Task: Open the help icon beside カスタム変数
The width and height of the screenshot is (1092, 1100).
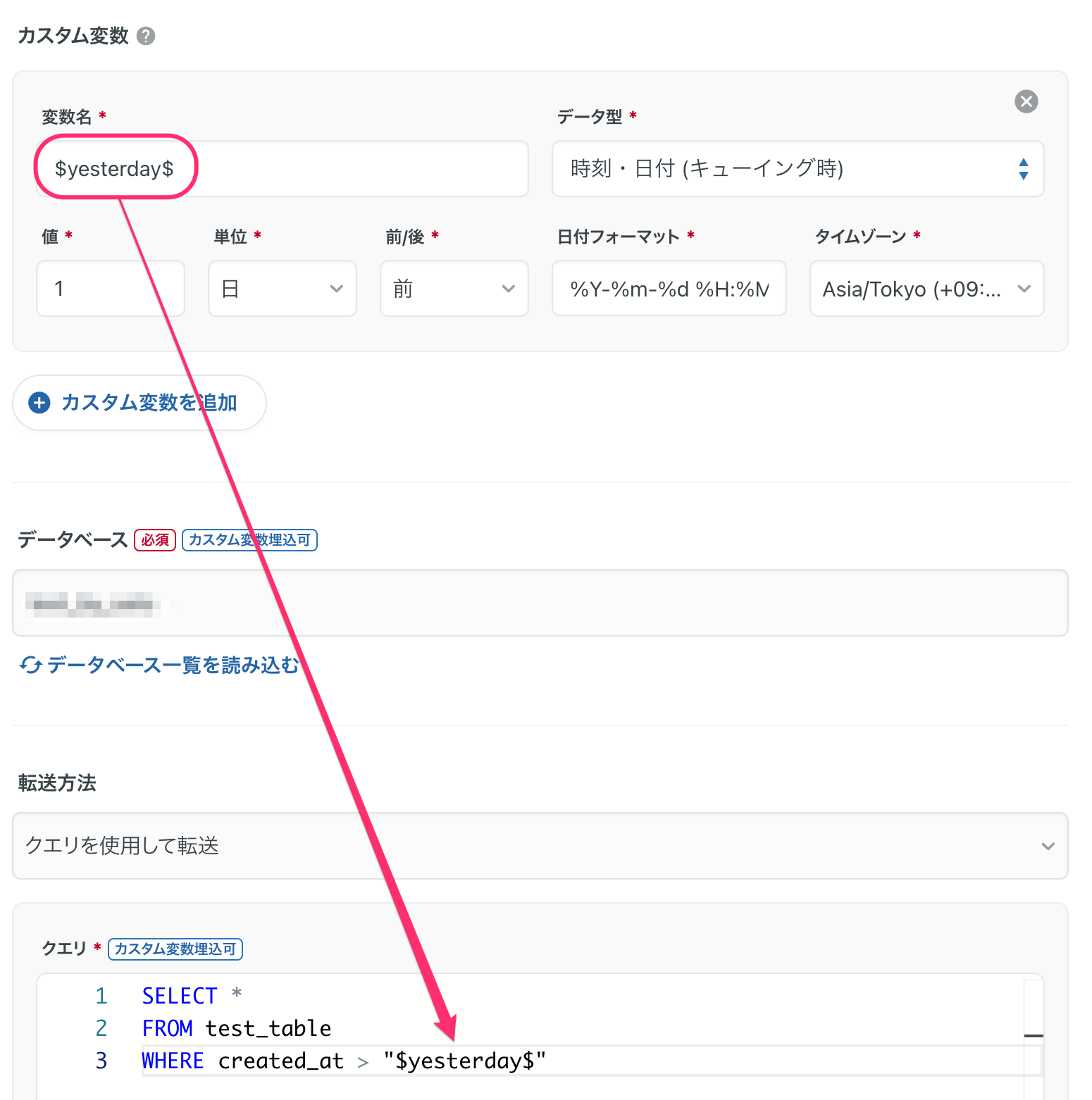Action: coord(146,36)
